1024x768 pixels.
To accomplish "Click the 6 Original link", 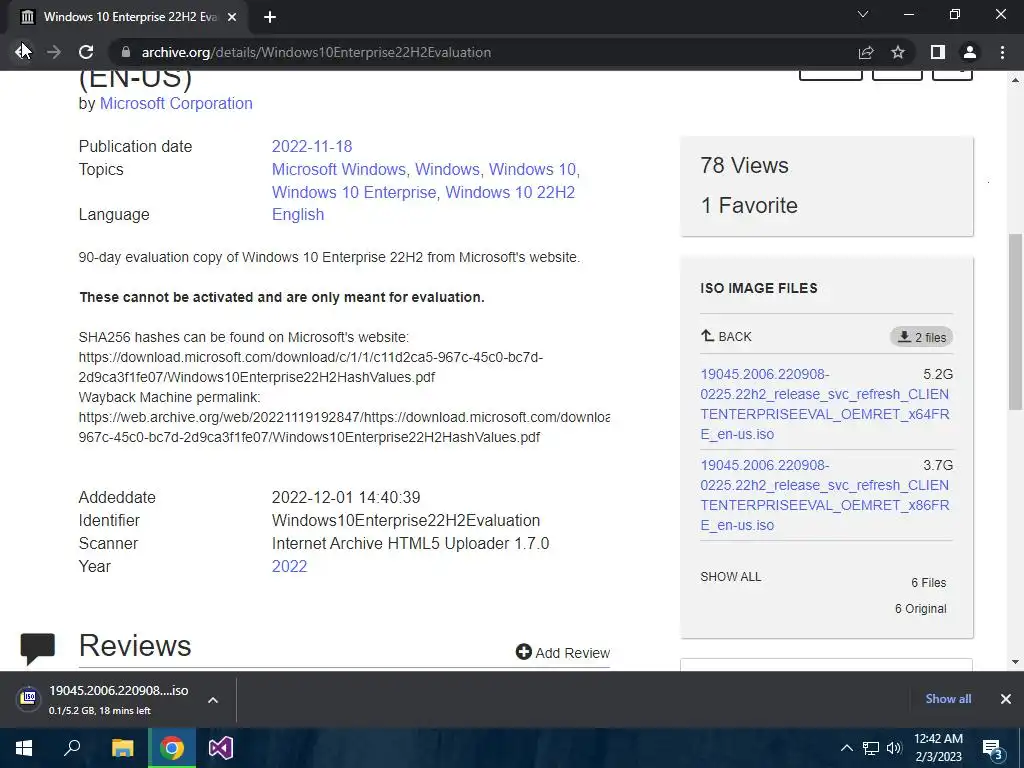I will coord(920,609).
